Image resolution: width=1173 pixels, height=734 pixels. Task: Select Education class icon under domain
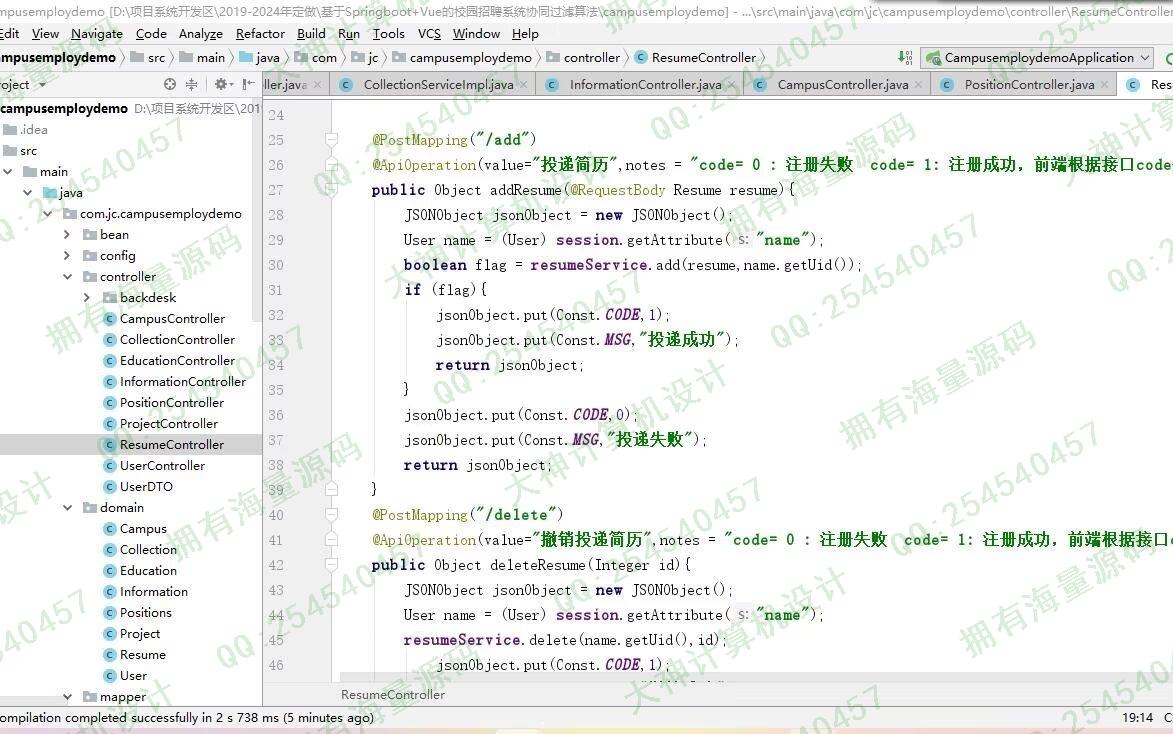click(109, 570)
